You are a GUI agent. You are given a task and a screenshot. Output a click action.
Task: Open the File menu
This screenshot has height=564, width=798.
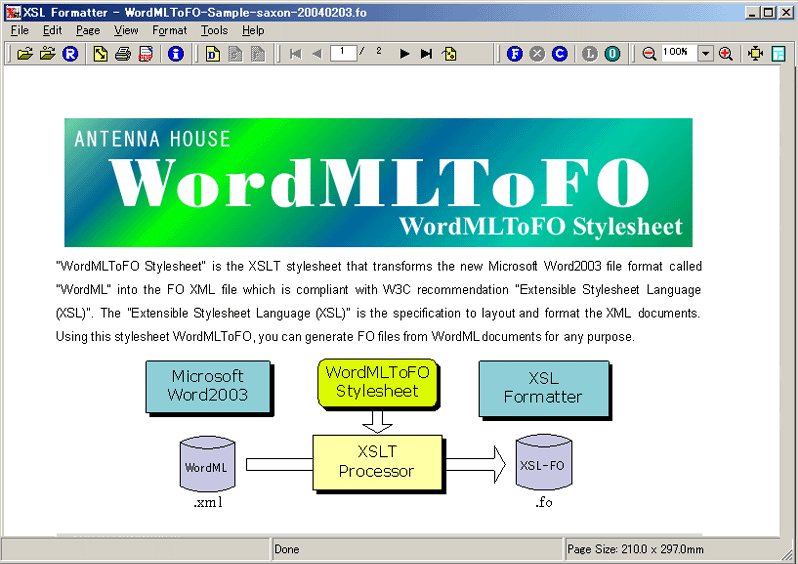[x=20, y=31]
